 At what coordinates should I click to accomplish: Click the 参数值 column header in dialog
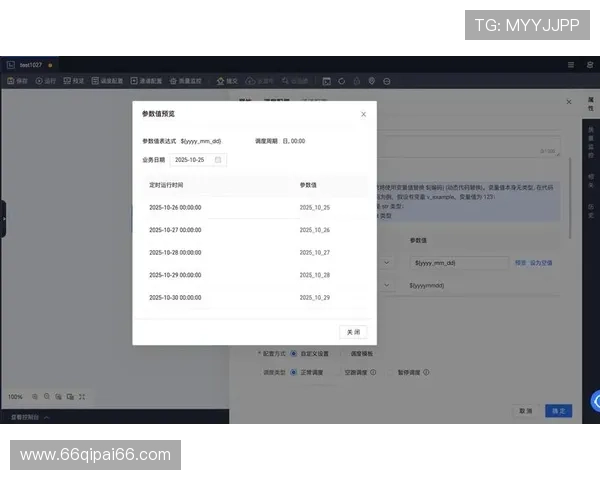308,185
